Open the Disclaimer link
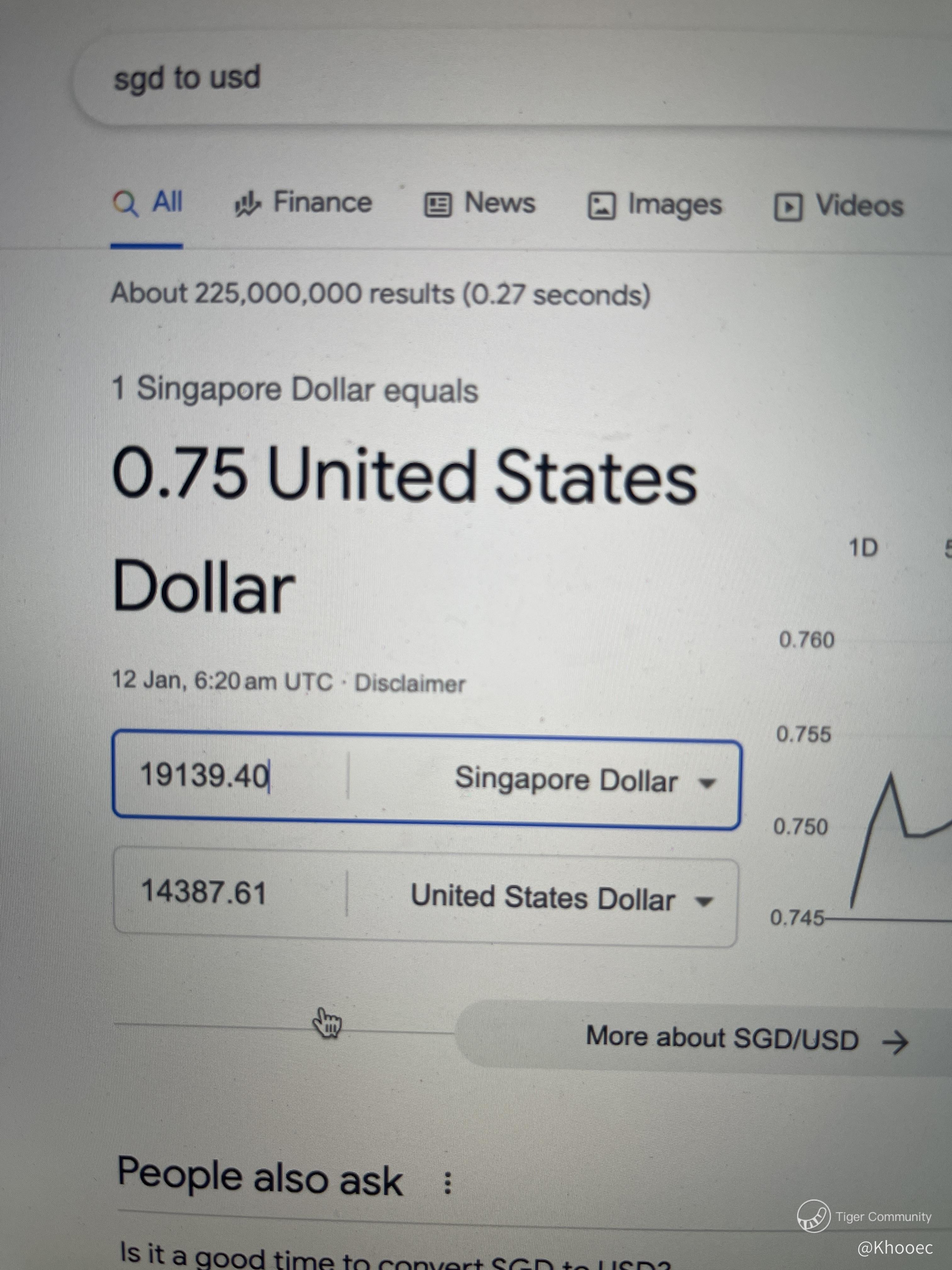The height and width of the screenshot is (1270, 952). pyautogui.click(x=410, y=684)
